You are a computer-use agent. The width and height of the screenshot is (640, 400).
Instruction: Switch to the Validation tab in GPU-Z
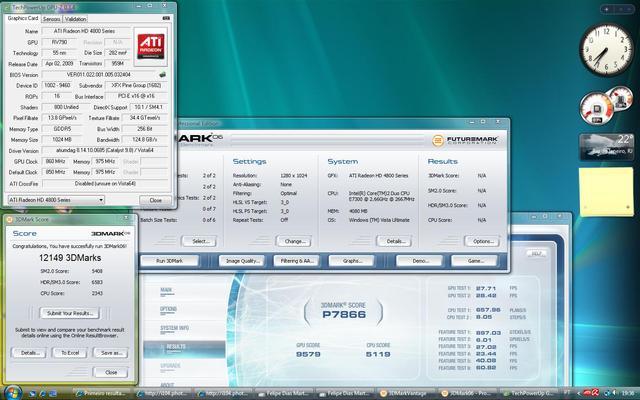point(75,19)
